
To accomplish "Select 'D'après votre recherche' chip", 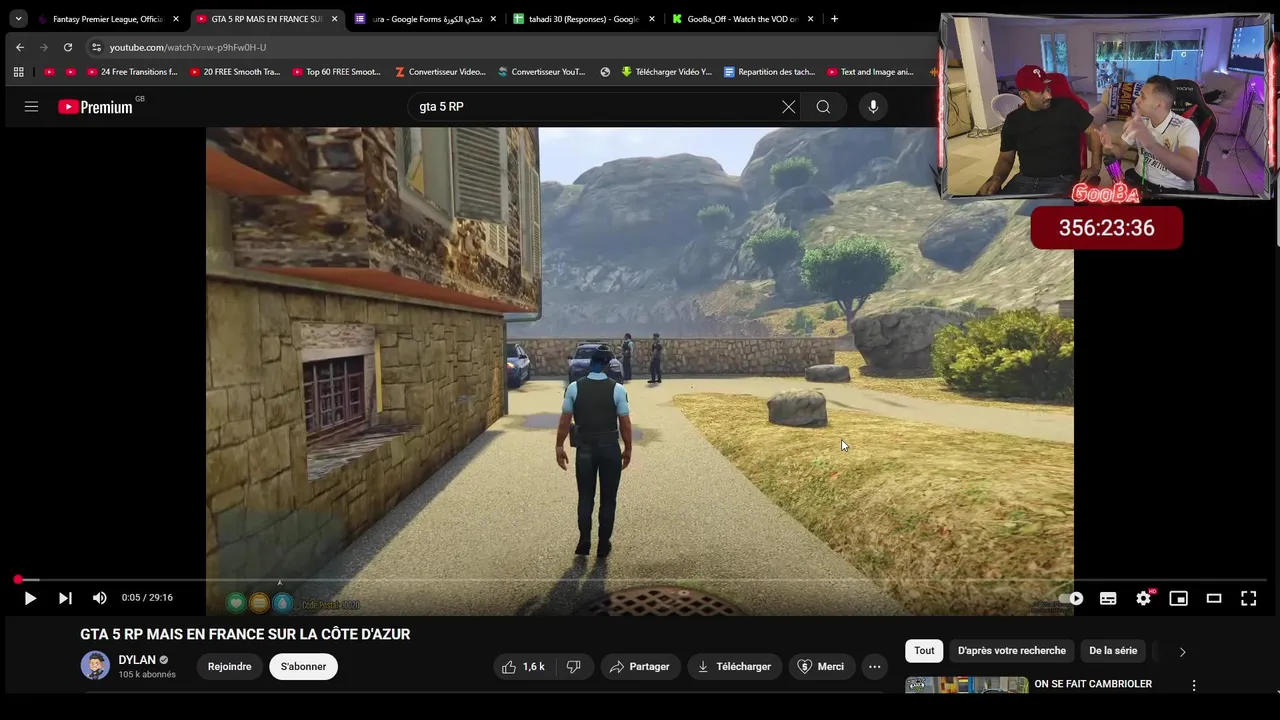I will [1012, 651].
